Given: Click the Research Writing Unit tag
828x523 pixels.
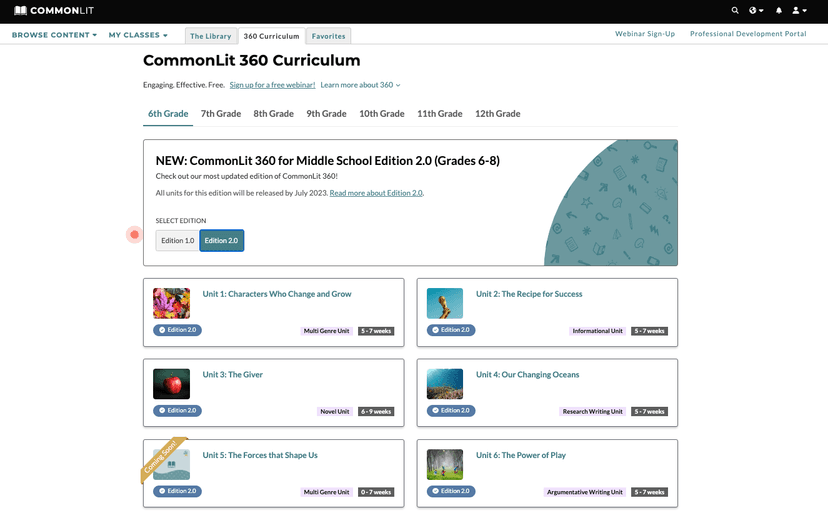Looking at the screenshot, I should click(592, 412).
